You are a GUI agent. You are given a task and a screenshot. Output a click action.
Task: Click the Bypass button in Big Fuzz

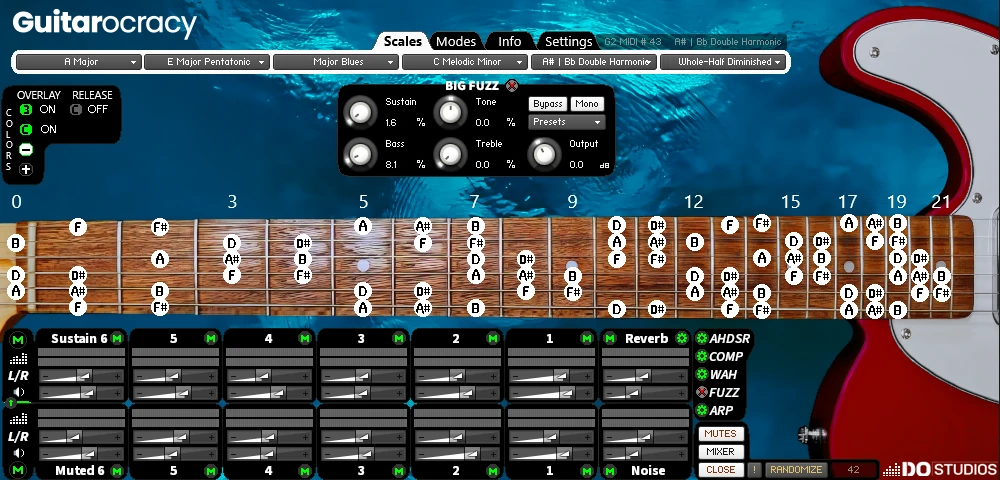click(547, 104)
